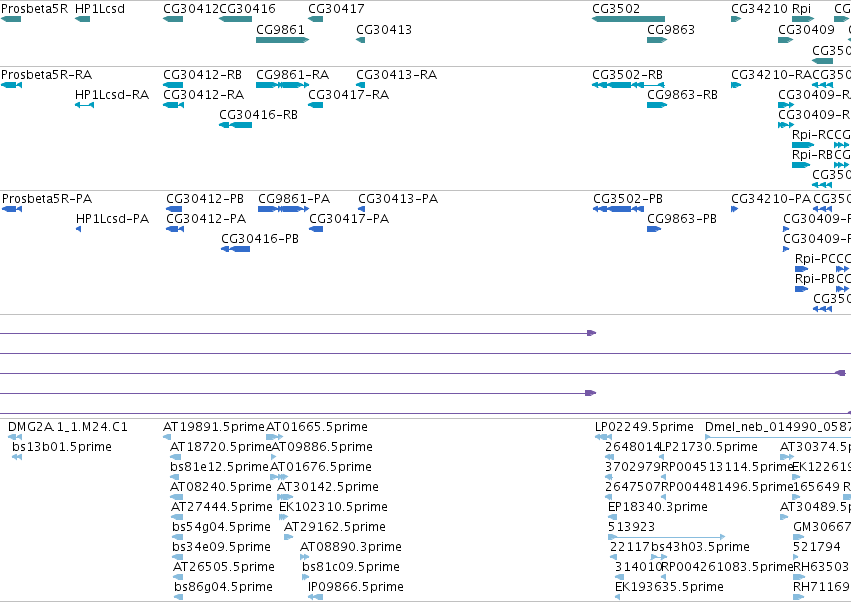The width and height of the screenshot is (851, 602).
Task: Select the CG30413-PA protein label
Action: point(398,199)
